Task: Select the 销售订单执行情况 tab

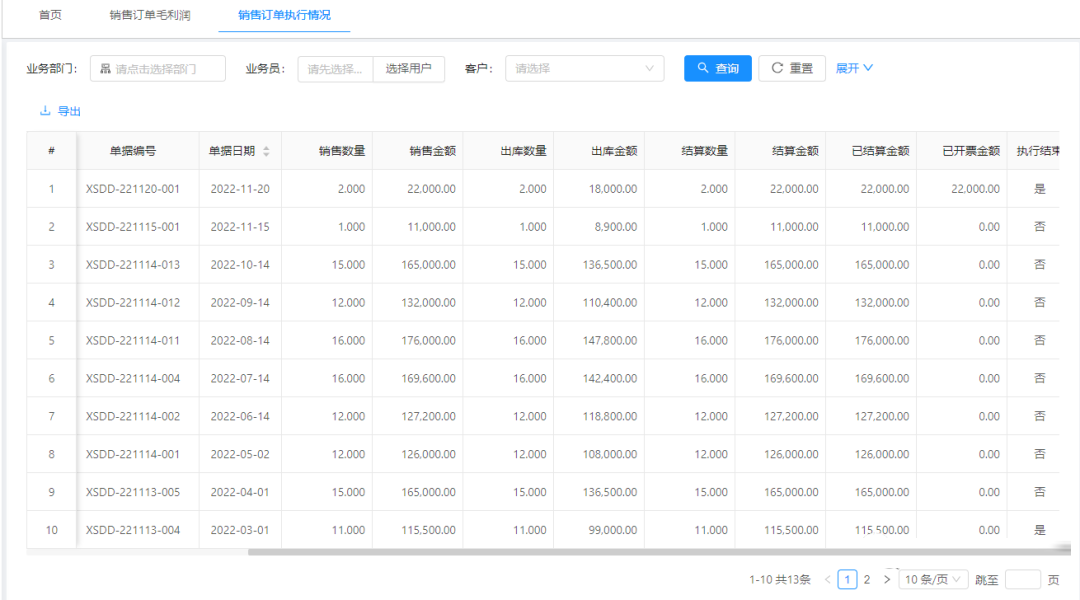Action: (x=284, y=15)
